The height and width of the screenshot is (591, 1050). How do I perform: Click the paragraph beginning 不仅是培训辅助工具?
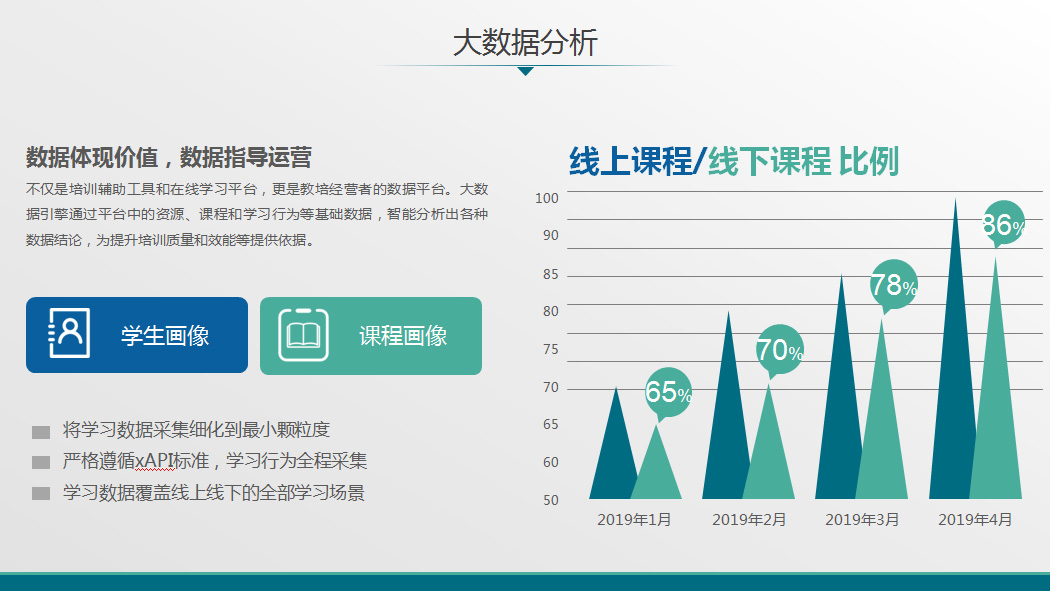[257, 215]
